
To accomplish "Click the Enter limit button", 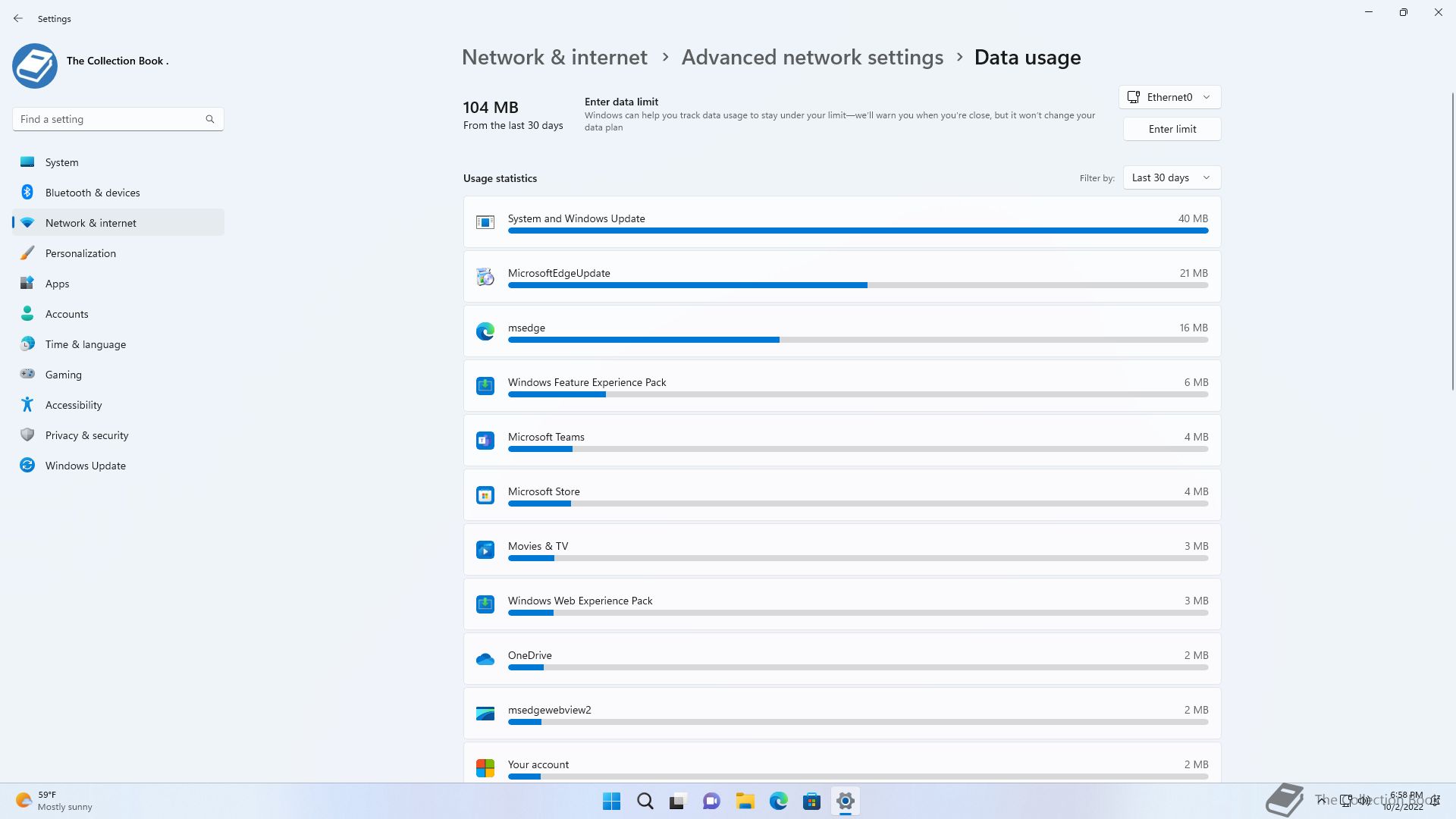I will (1172, 129).
